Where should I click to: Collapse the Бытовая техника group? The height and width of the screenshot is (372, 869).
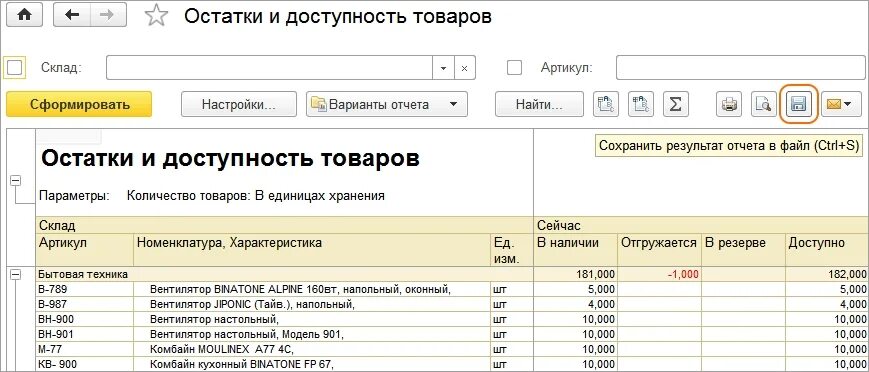tap(16, 274)
